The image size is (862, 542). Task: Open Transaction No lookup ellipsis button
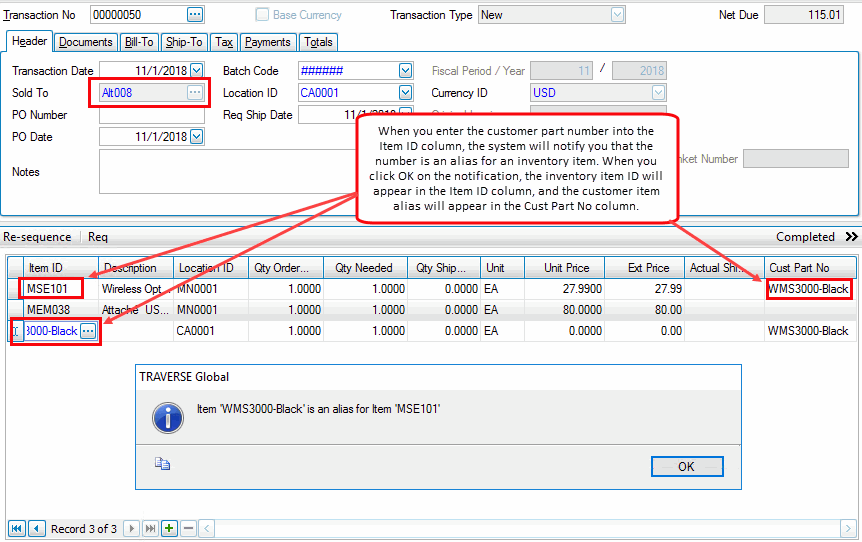195,15
